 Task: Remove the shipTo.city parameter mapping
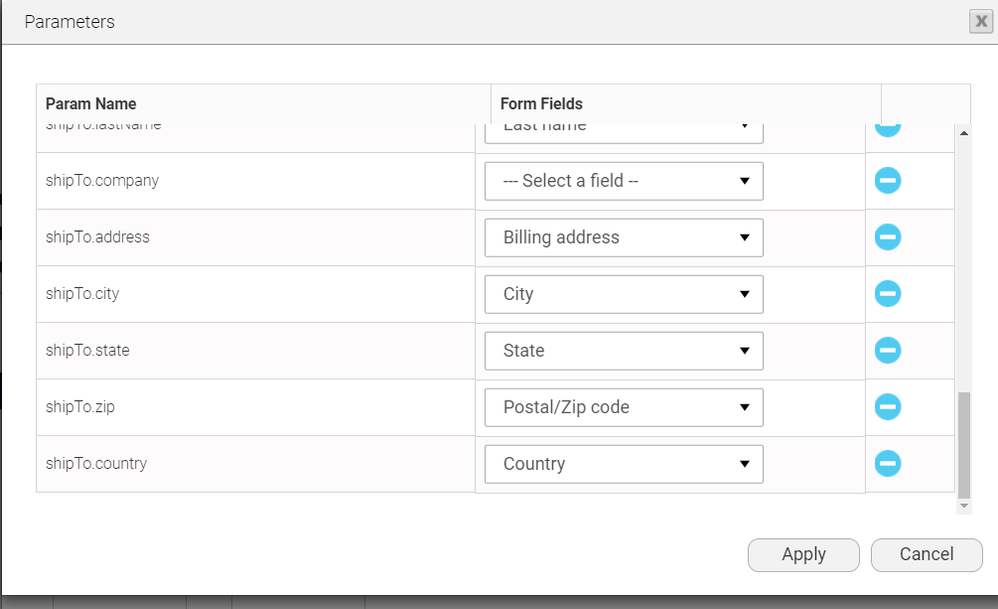888,294
